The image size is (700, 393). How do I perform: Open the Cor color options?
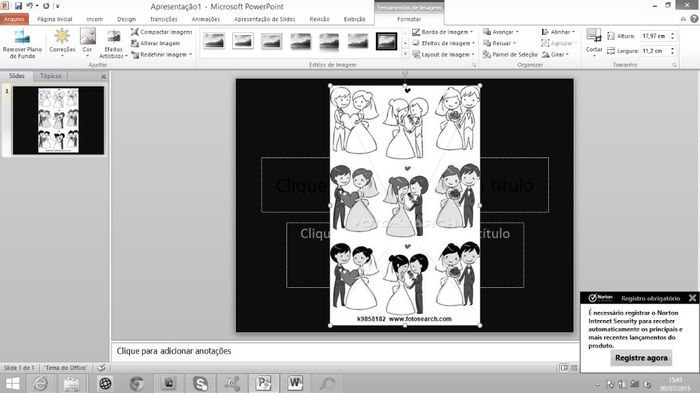click(x=88, y=44)
